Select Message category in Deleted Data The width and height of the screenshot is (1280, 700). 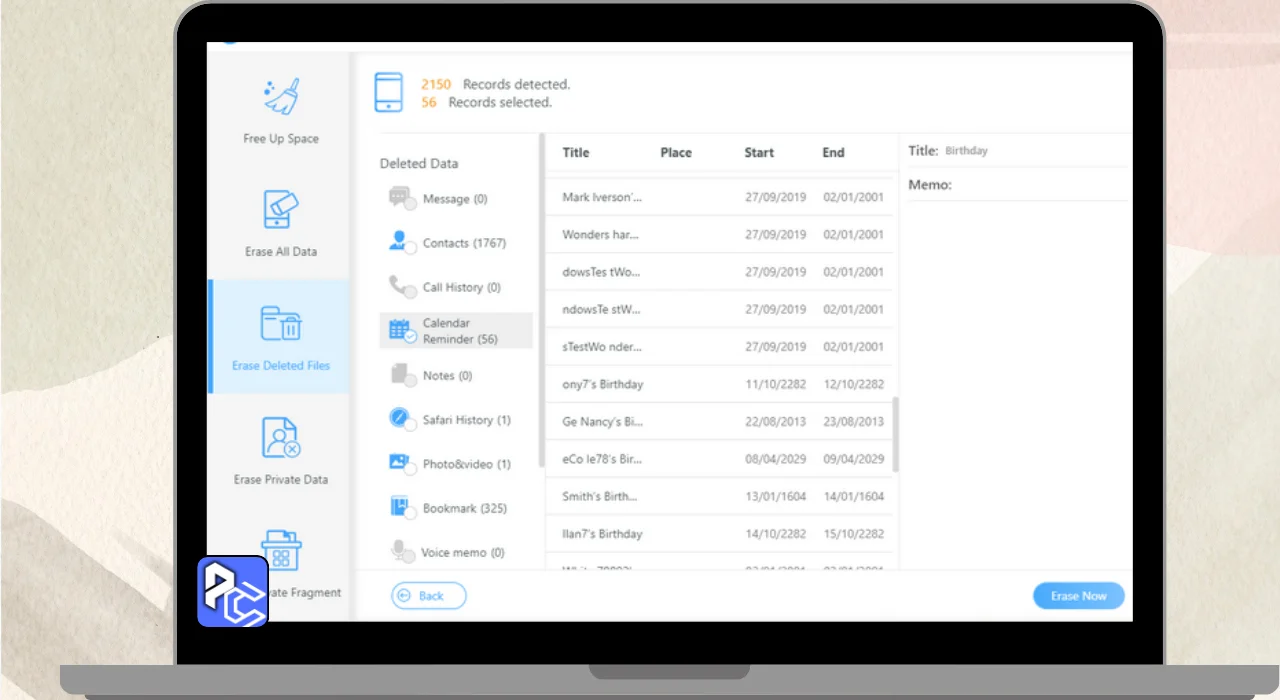tap(454, 199)
